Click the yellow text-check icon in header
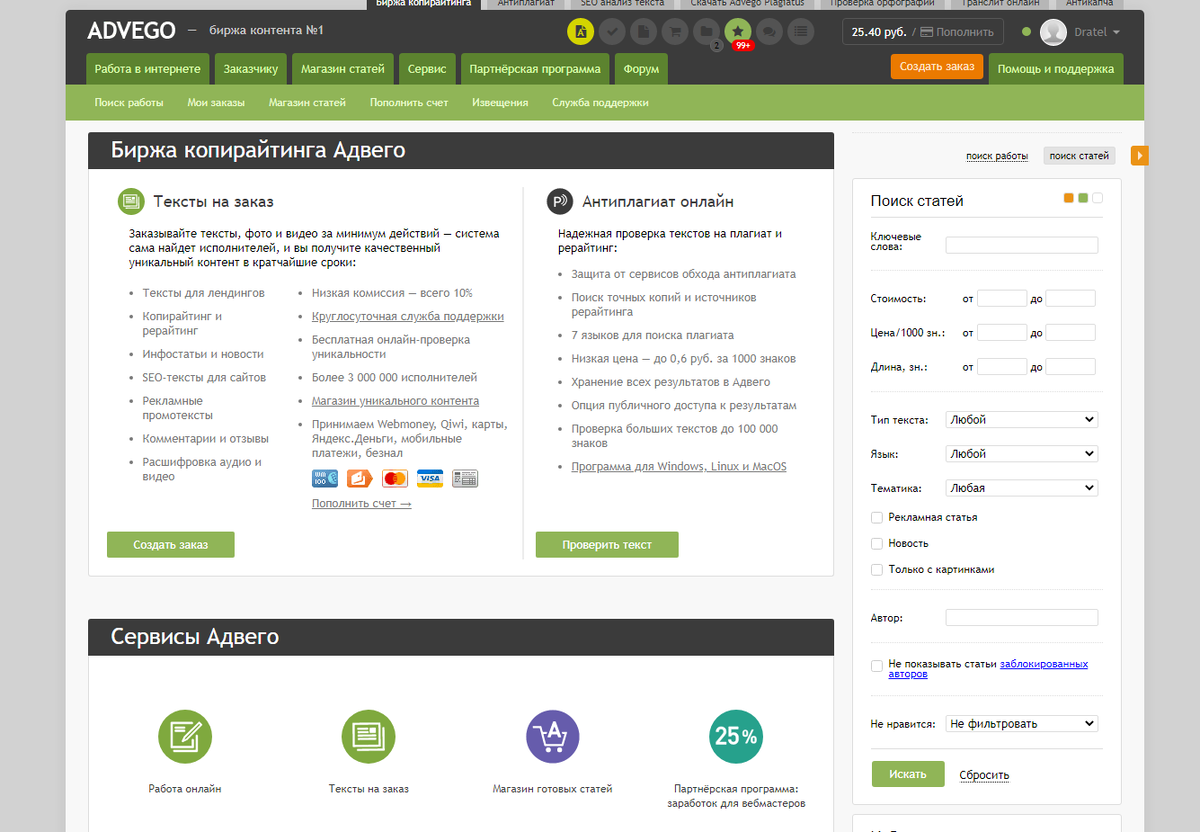Image resolution: width=1200 pixels, height=832 pixels. click(x=580, y=32)
